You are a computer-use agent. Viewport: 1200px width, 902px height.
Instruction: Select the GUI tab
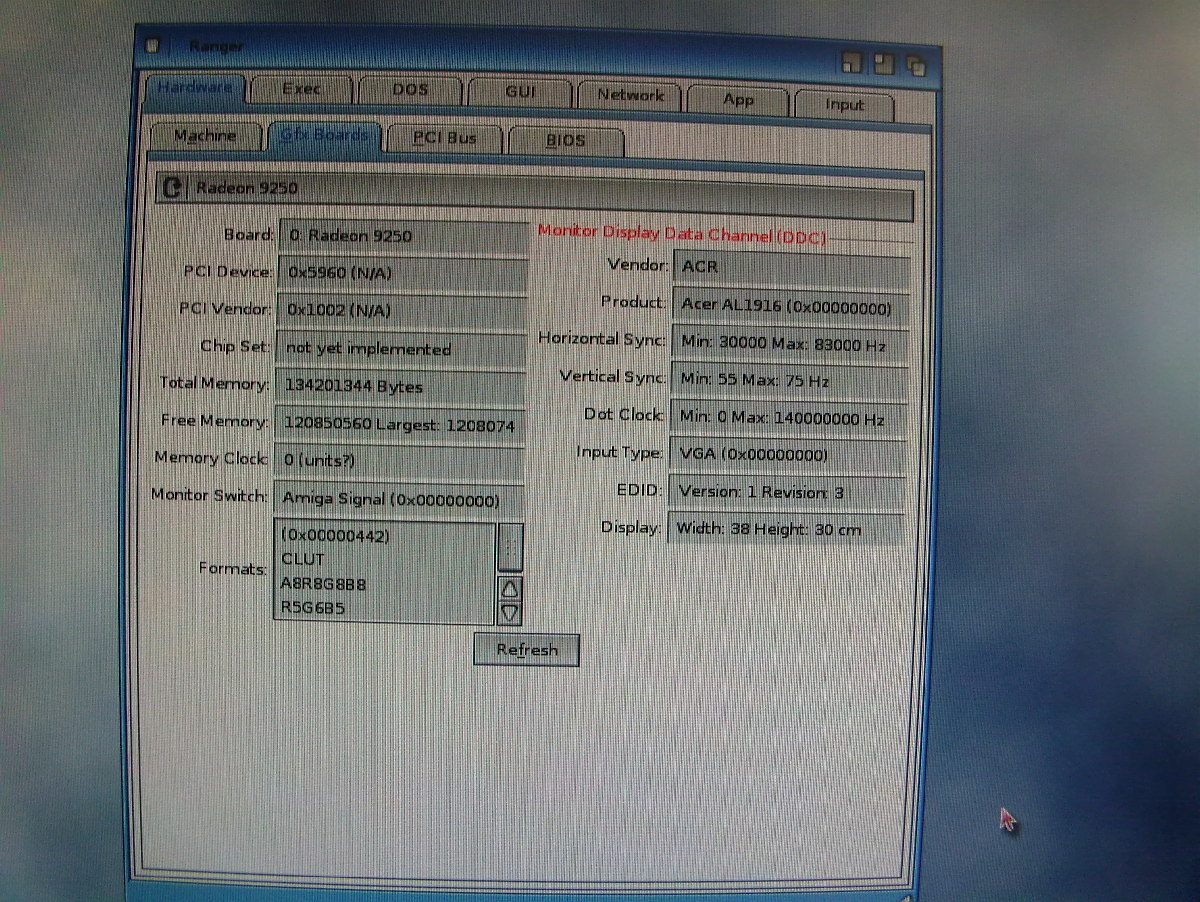pos(520,92)
